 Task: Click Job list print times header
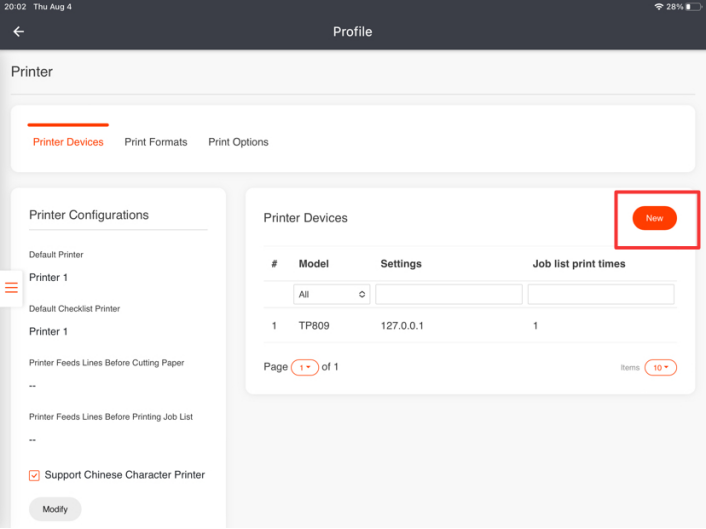(x=579, y=264)
